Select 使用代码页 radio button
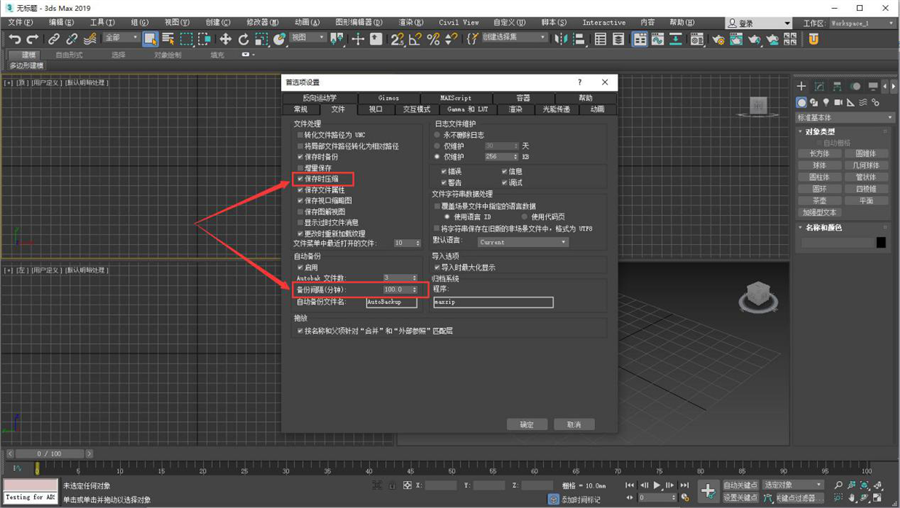900x508 pixels. click(525, 216)
